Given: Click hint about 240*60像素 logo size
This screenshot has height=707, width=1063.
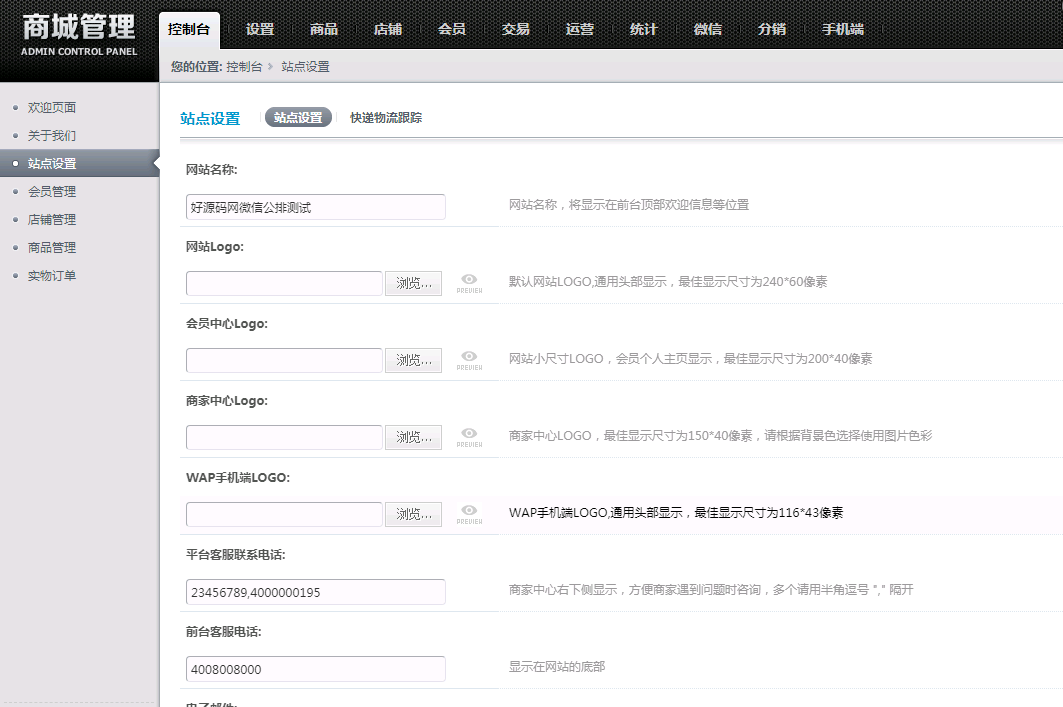Looking at the screenshot, I should (x=668, y=282).
